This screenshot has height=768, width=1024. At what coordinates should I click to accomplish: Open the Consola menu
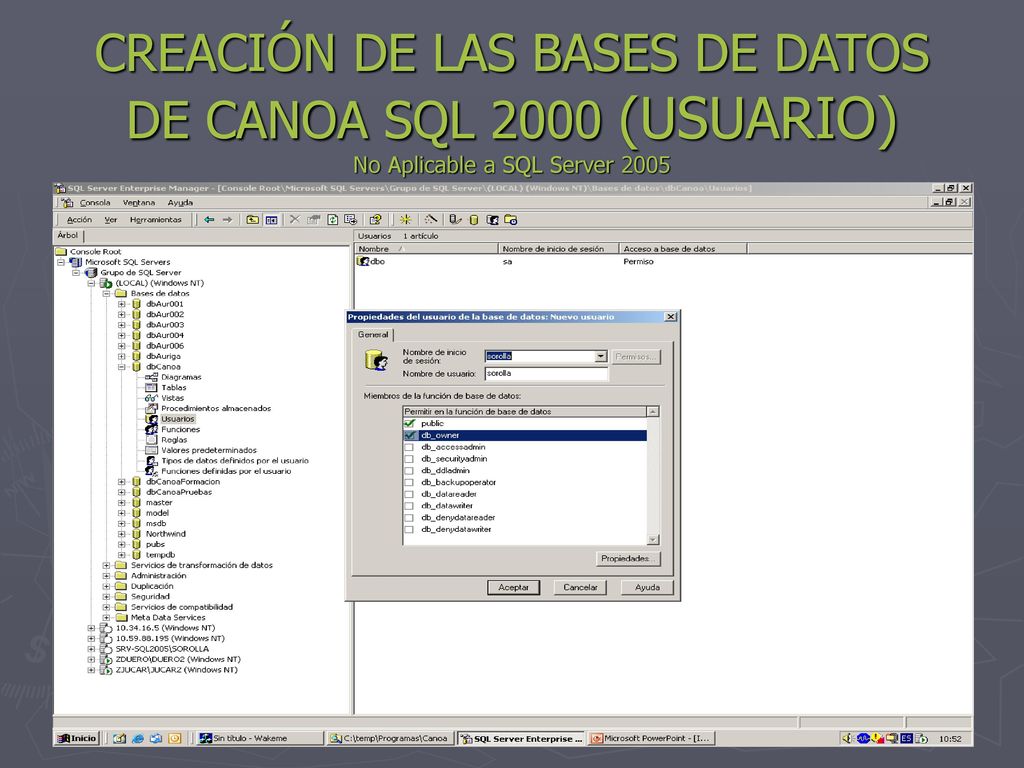(x=95, y=202)
